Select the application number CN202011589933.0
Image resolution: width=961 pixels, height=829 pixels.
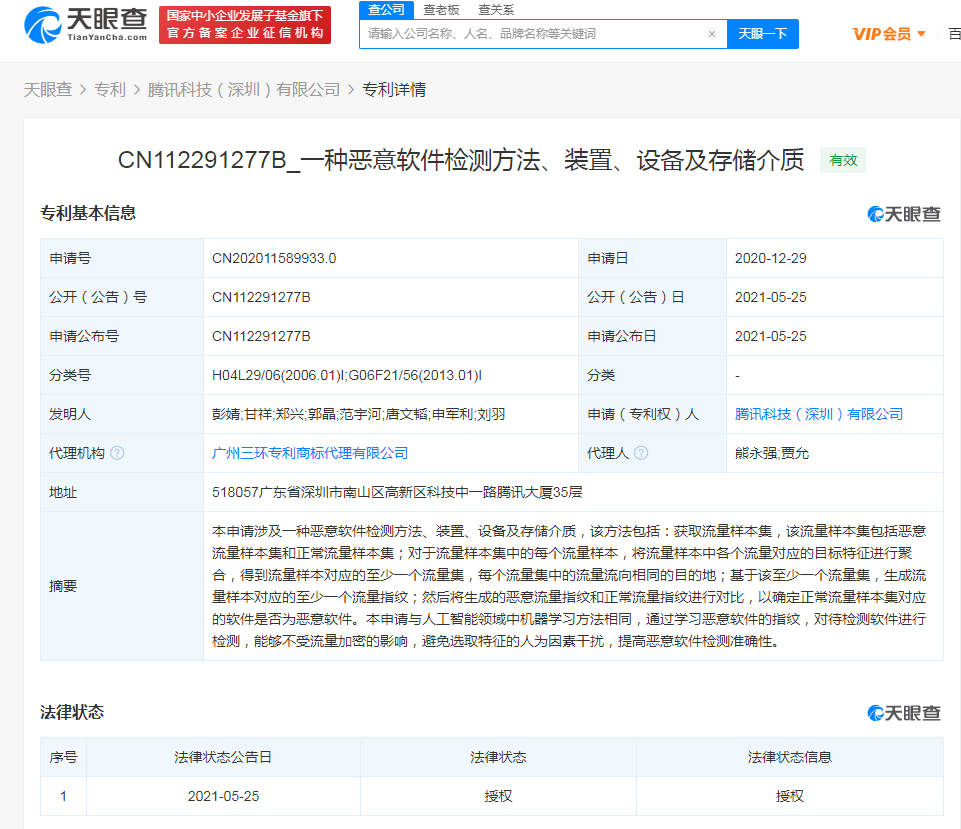[x=274, y=258]
